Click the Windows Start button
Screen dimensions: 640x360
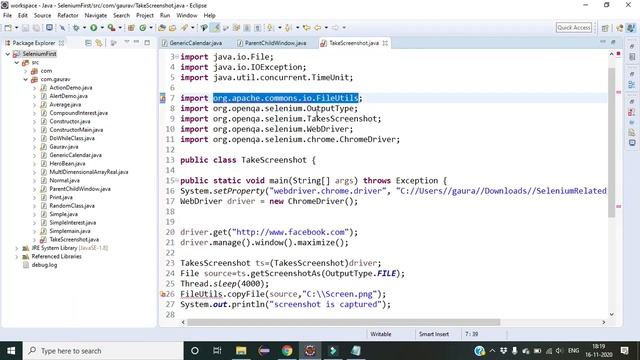coord(11,351)
